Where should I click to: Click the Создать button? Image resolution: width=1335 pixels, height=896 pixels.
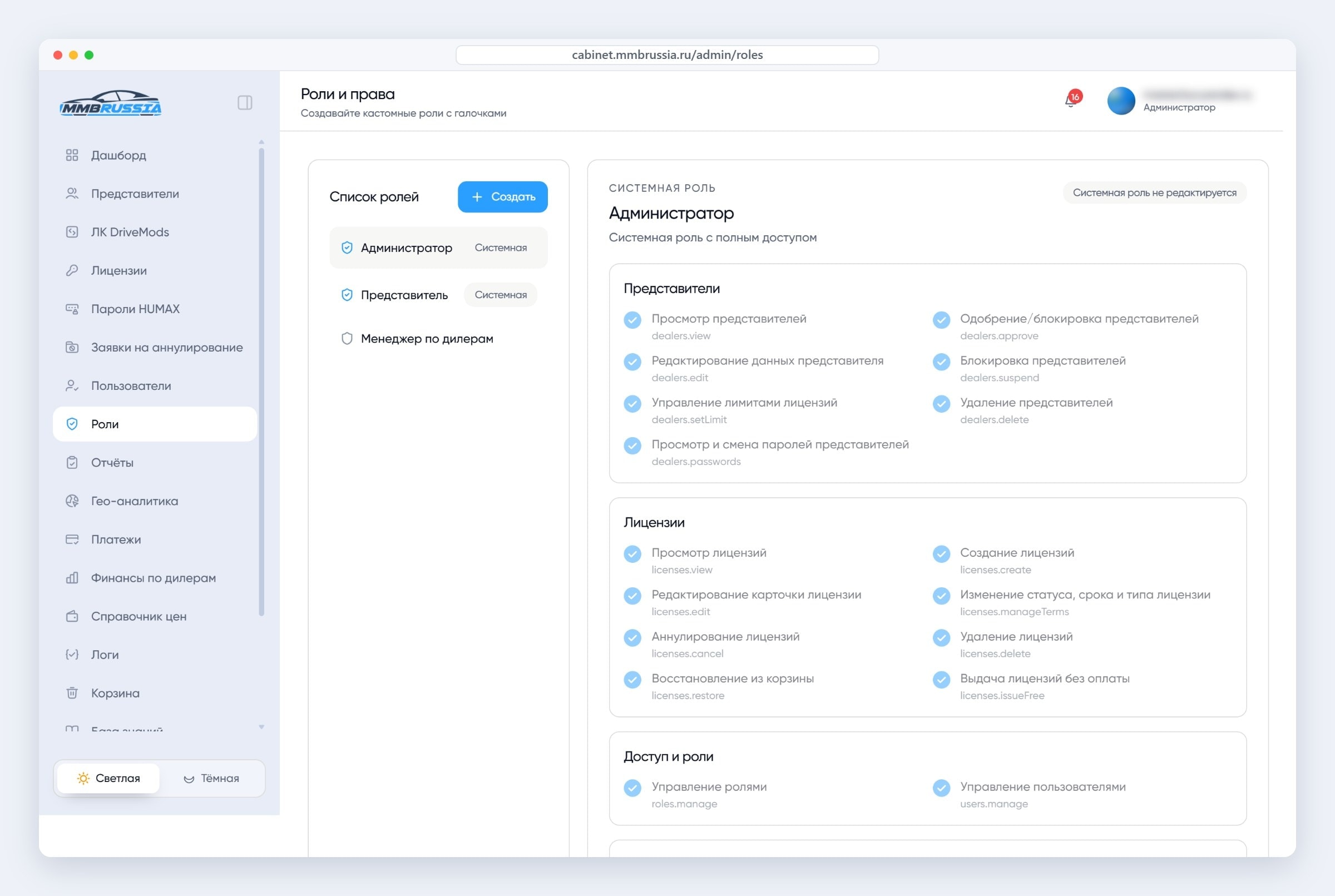click(x=502, y=196)
